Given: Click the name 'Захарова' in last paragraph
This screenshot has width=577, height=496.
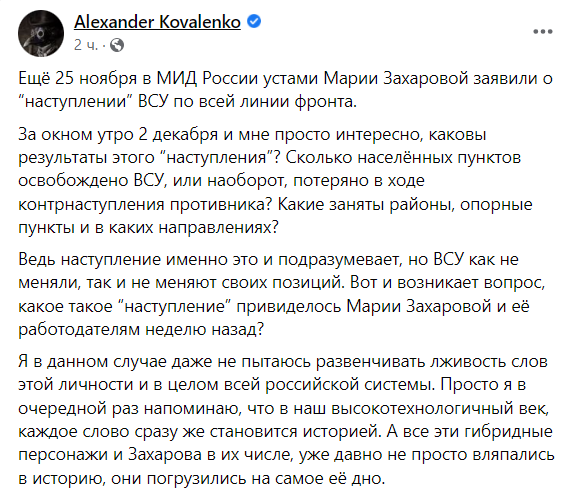Looking at the screenshot, I should point(165,455).
